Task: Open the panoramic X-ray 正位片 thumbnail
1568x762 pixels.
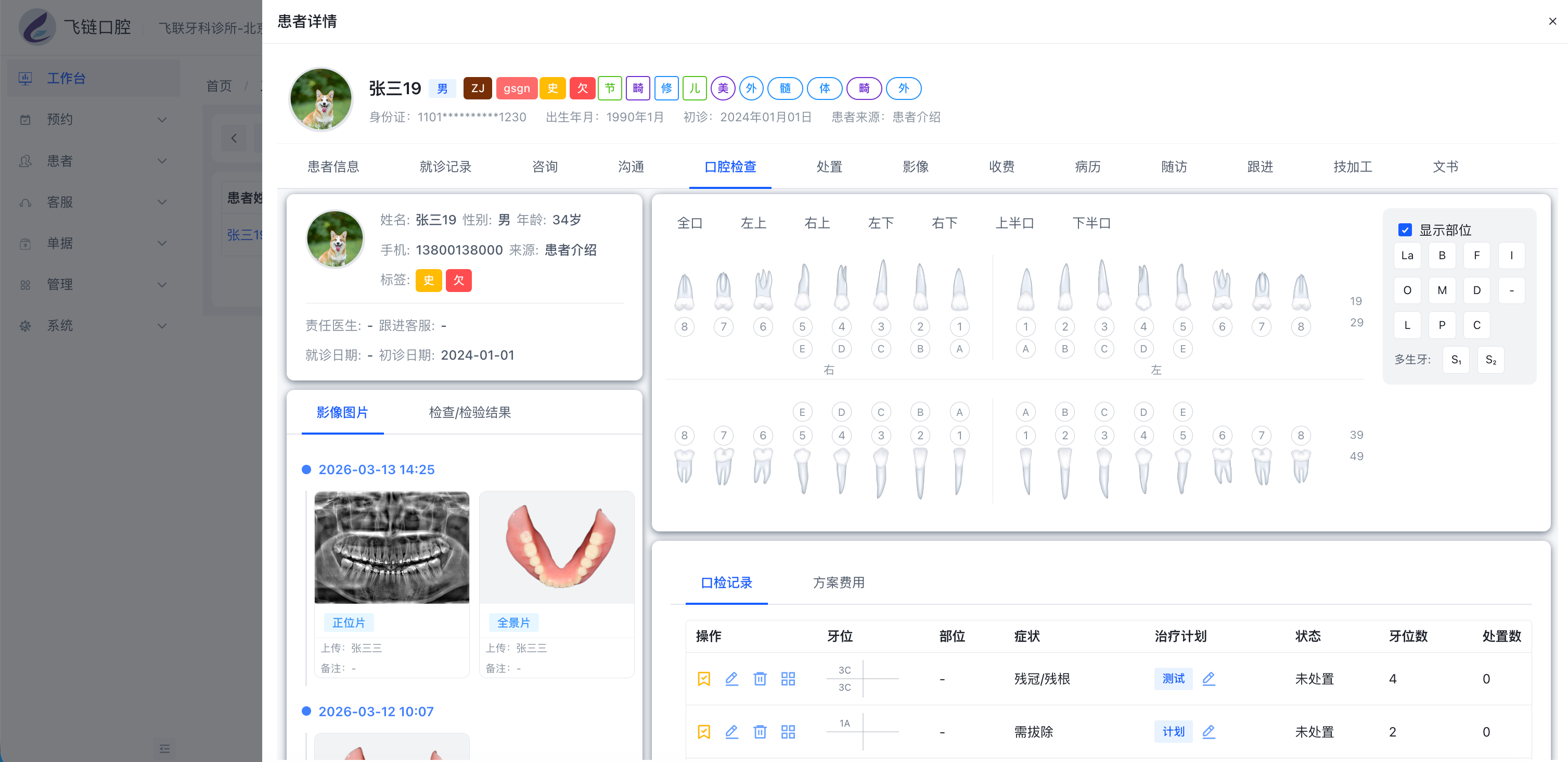Action: 391,547
